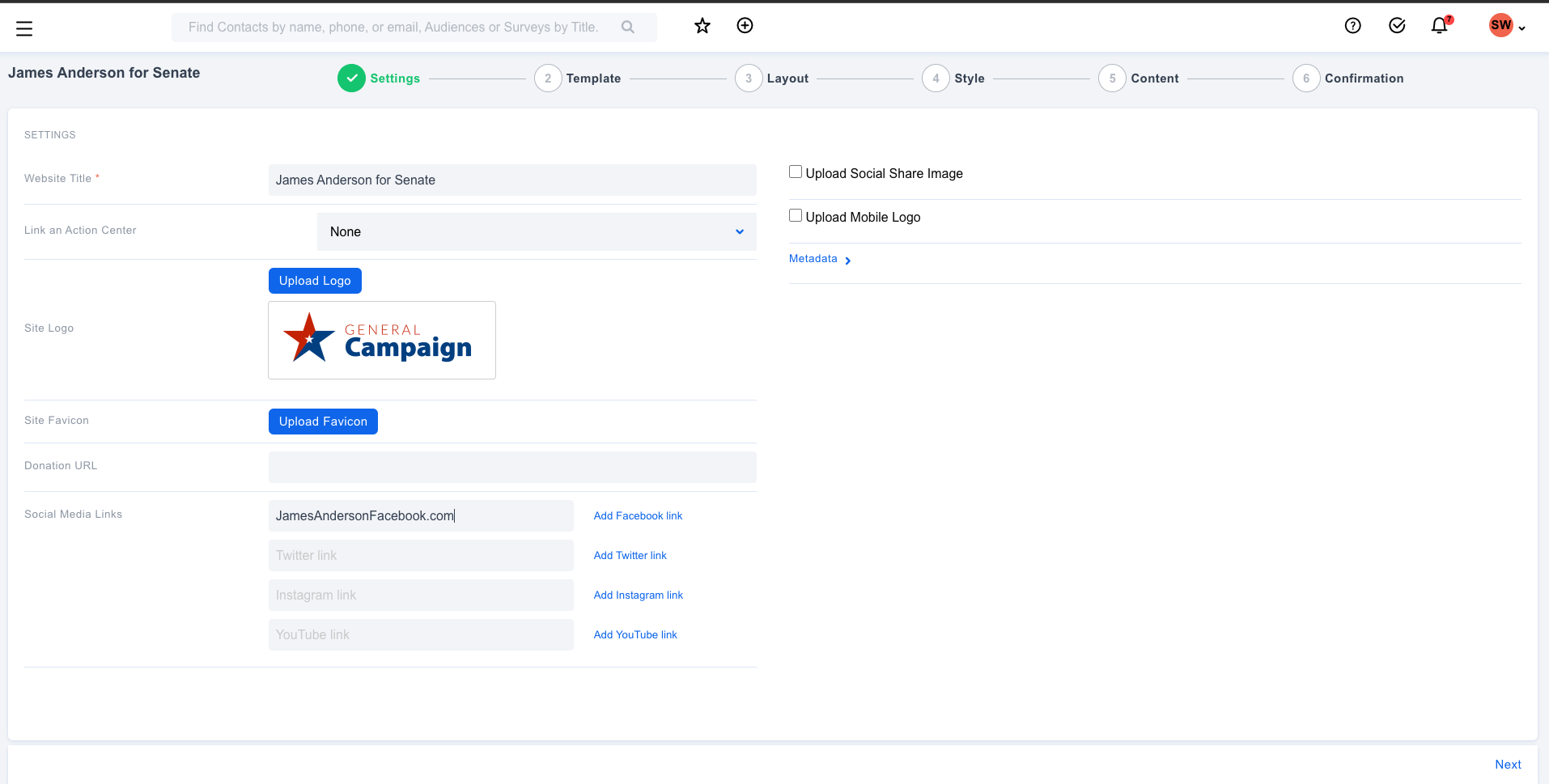Open the tasks checkmark circle icon

click(1397, 26)
